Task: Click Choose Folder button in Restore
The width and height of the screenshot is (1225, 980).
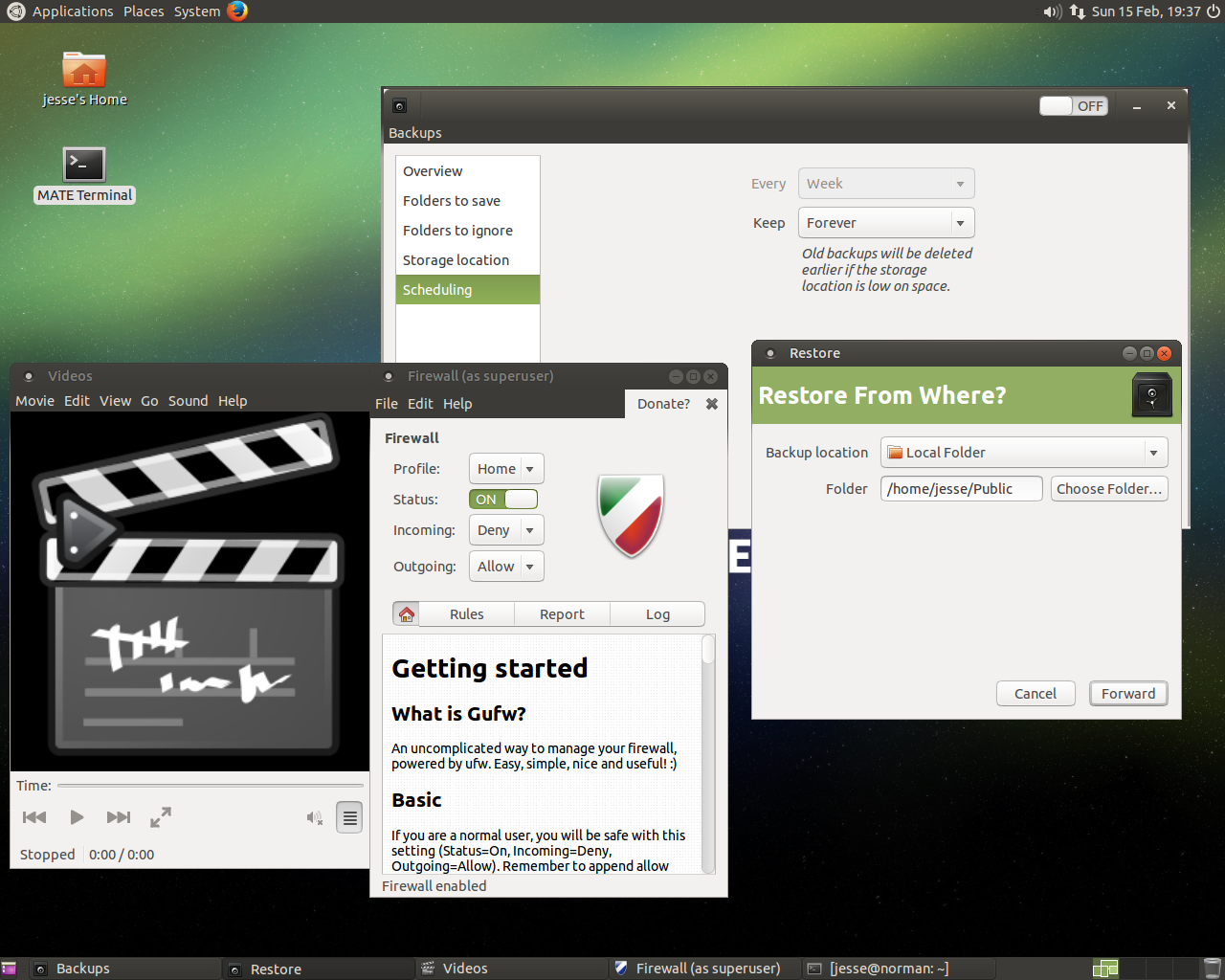Action: pyautogui.click(x=1109, y=489)
